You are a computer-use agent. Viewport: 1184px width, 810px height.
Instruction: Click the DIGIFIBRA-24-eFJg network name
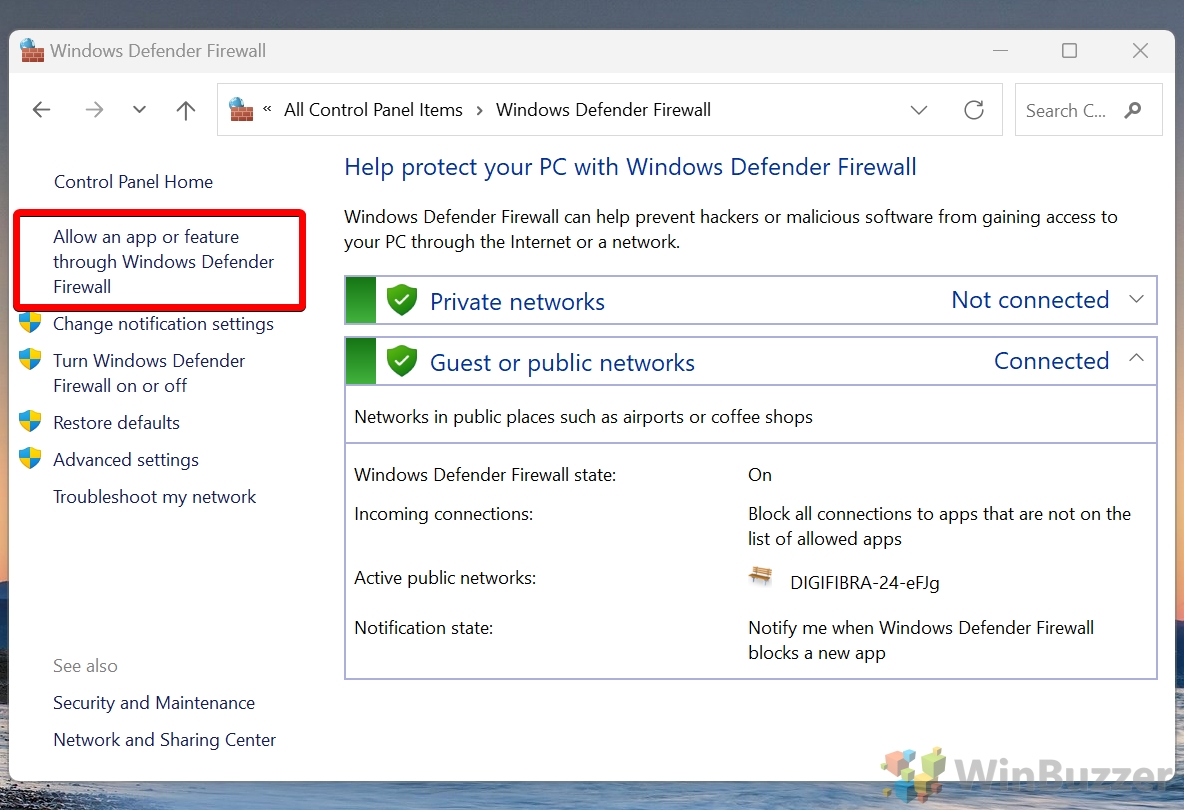pyautogui.click(x=865, y=583)
